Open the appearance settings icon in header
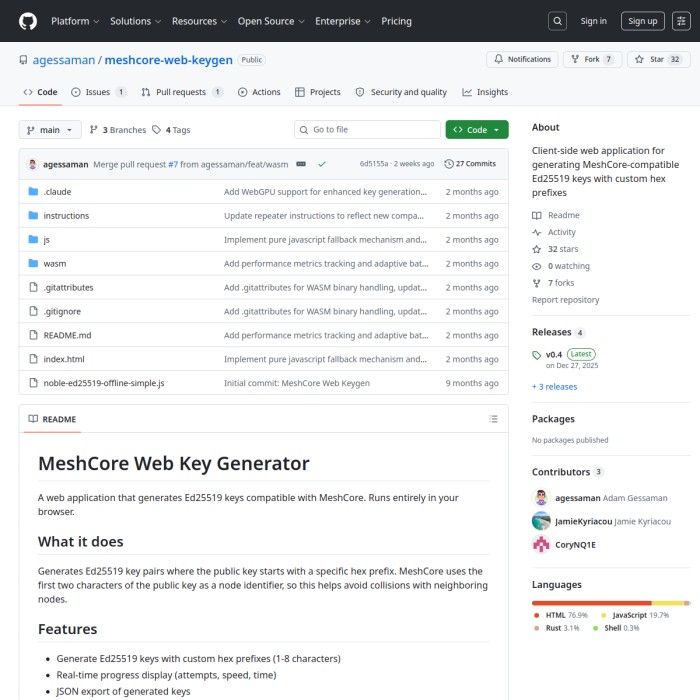The width and height of the screenshot is (700, 700). click(681, 21)
